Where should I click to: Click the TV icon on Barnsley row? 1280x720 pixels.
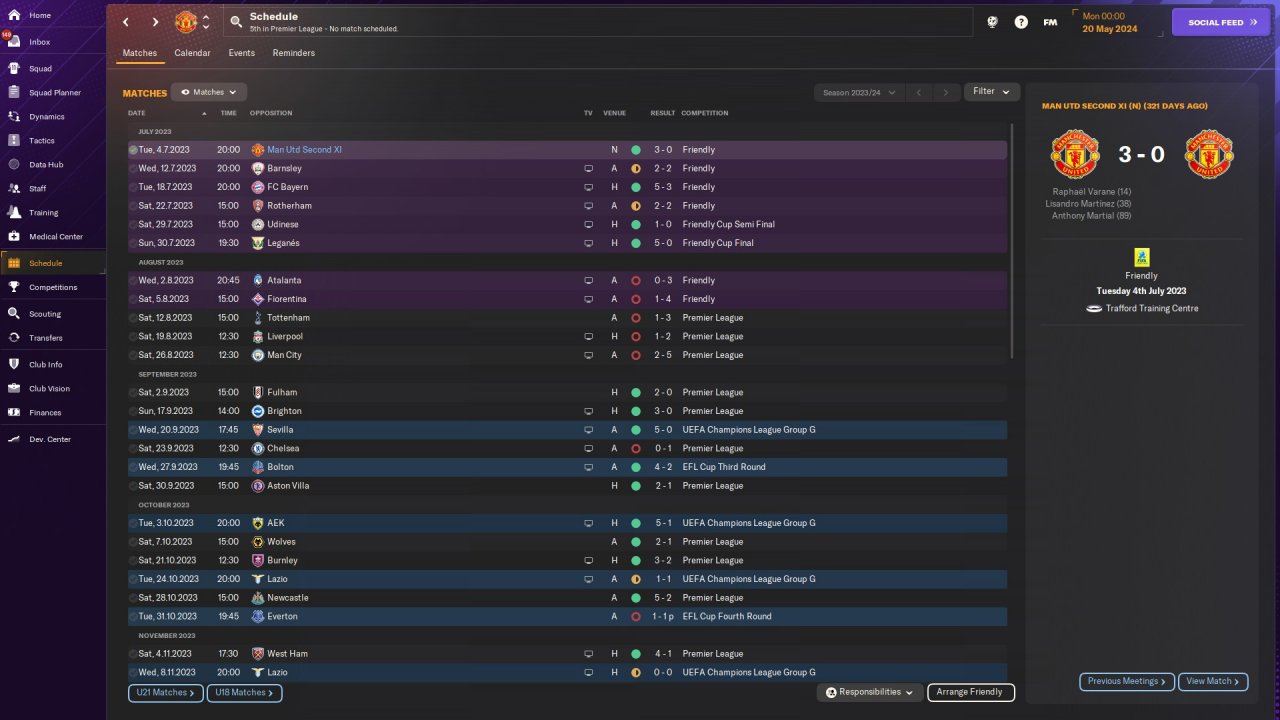point(589,169)
